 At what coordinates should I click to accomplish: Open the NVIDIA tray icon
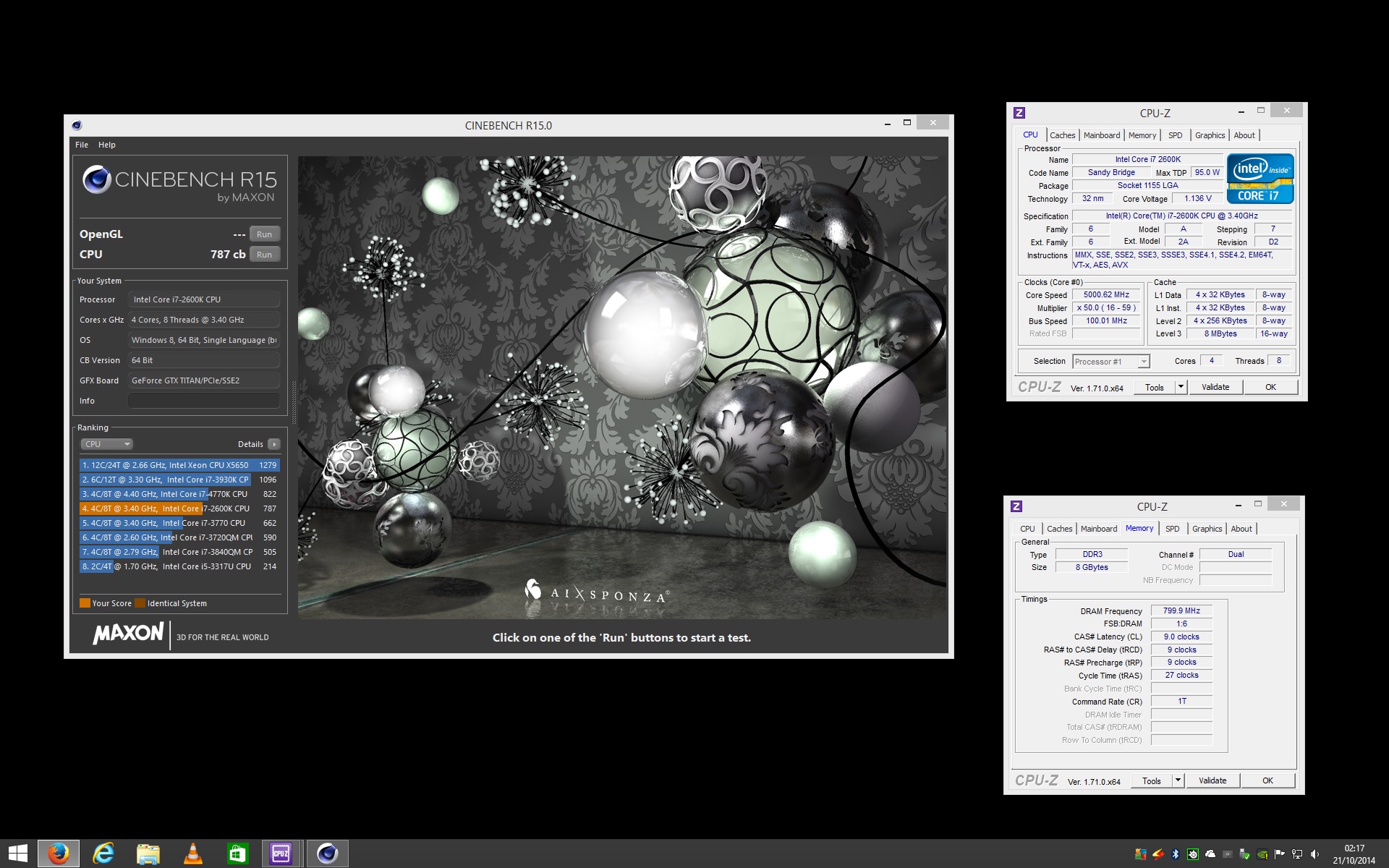1262,854
